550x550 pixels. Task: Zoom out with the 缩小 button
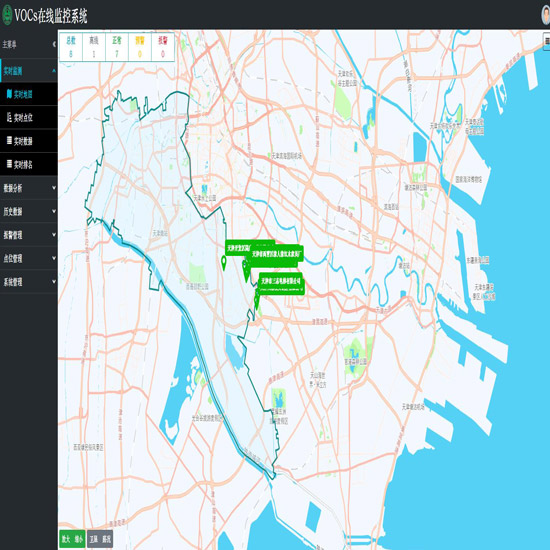tap(79, 539)
